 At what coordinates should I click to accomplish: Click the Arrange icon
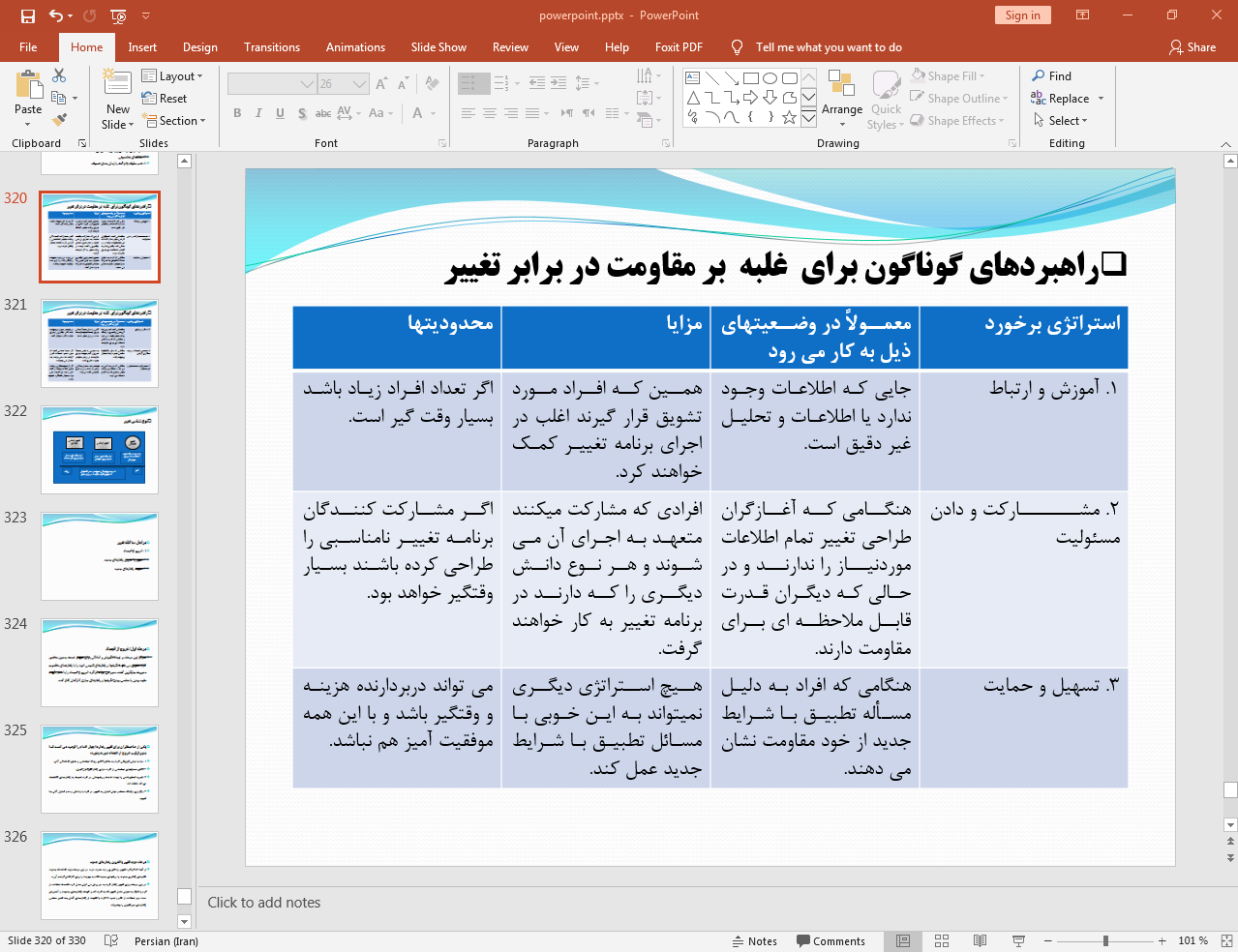841,84
